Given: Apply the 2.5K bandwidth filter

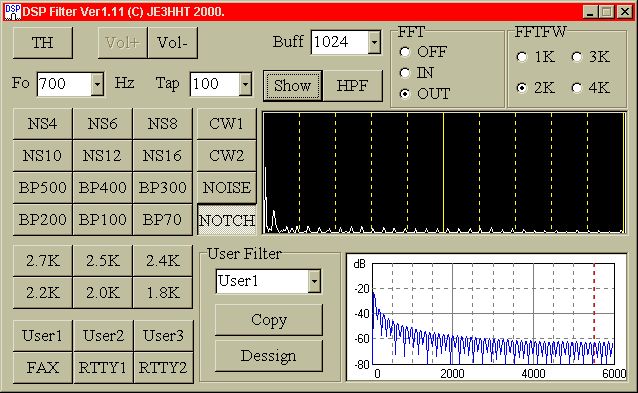Looking at the screenshot, I should click(103, 260).
